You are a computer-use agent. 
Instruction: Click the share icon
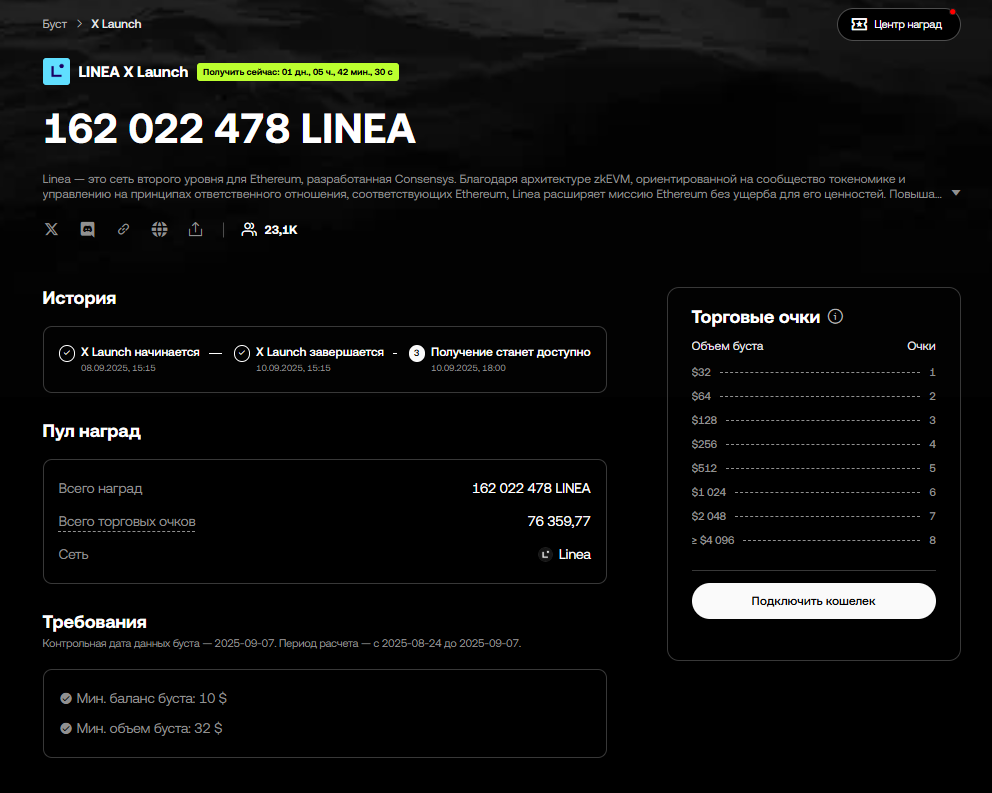coord(195,229)
